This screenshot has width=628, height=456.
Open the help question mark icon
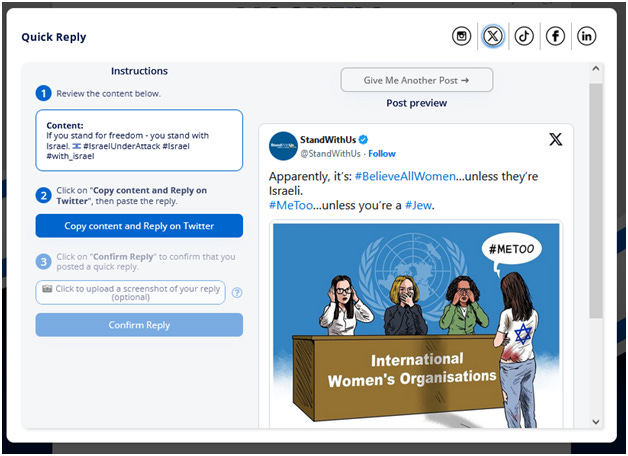click(x=237, y=293)
